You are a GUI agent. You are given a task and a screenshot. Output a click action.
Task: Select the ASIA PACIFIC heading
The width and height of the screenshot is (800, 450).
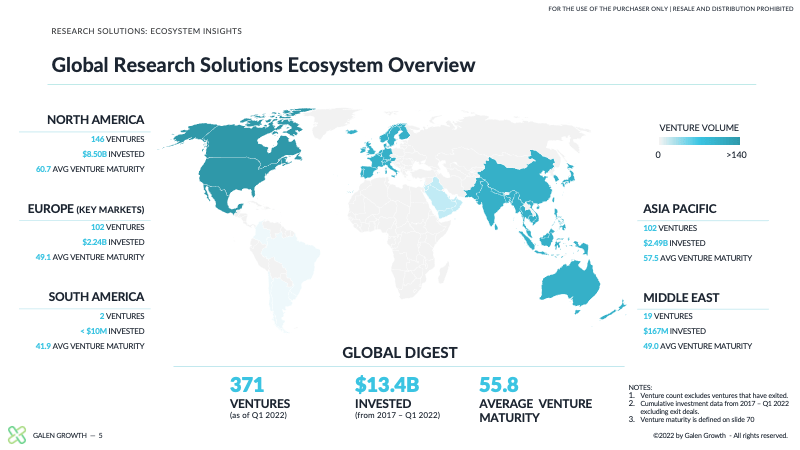coord(680,209)
